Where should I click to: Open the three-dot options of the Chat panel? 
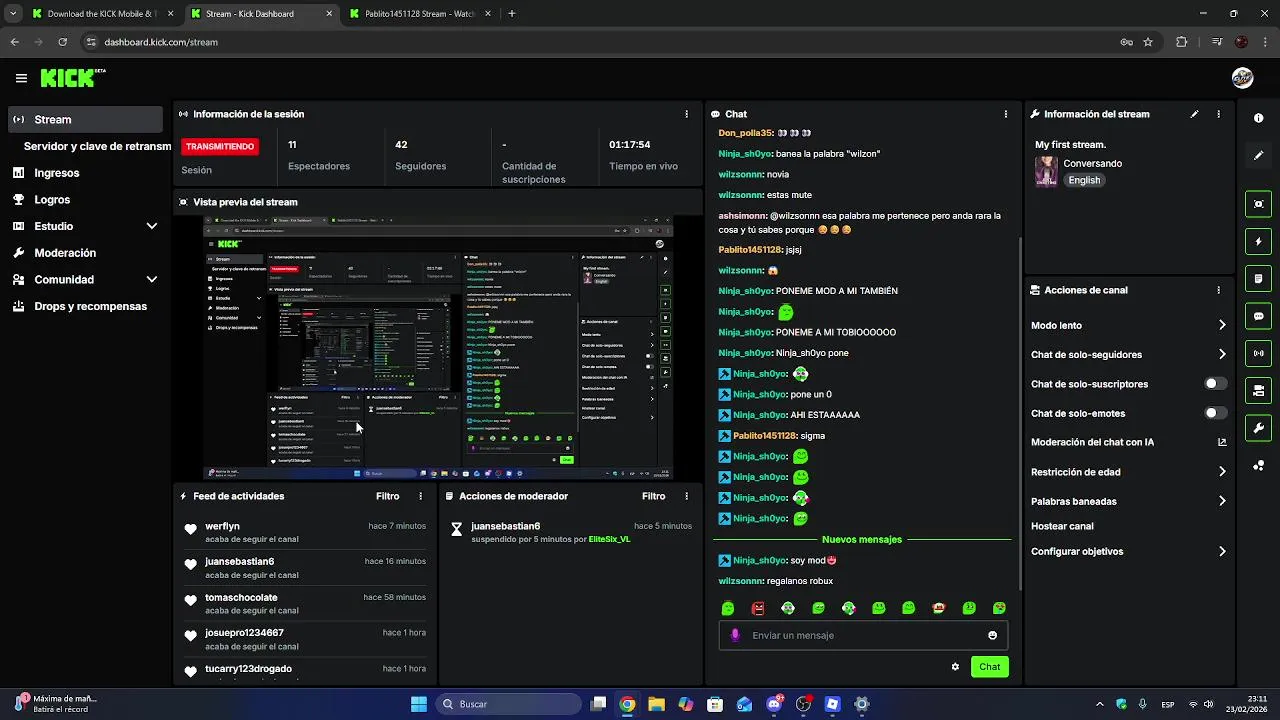(x=1006, y=114)
